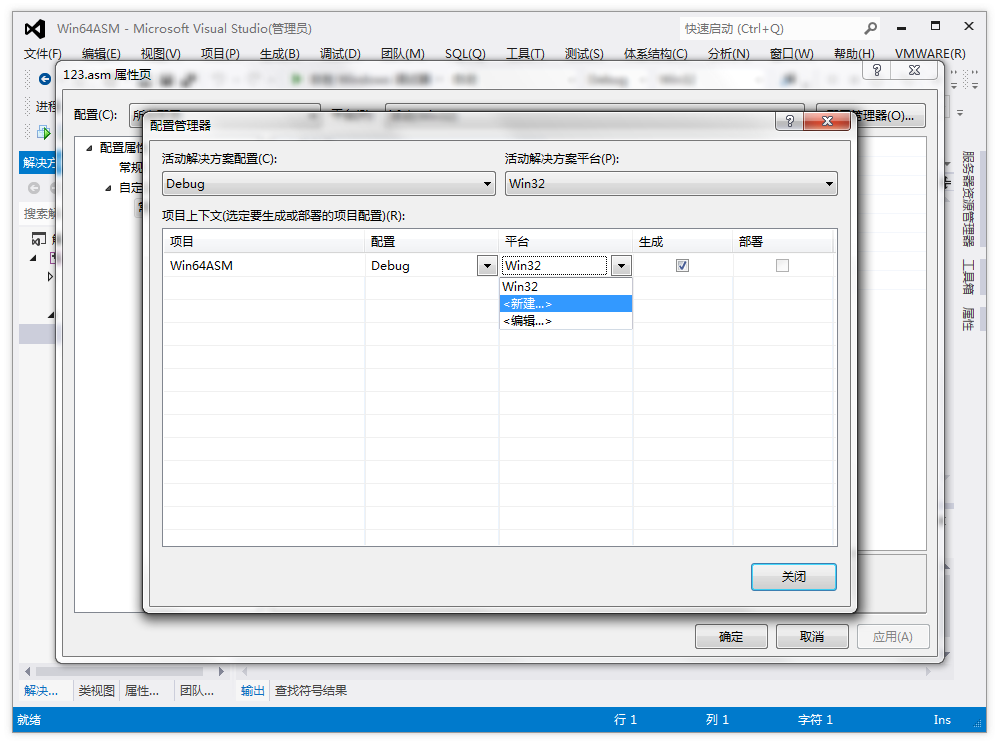The height and width of the screenshot is (751, 1004).
Task: Open the 生成(B) menu
Action: 280,54
